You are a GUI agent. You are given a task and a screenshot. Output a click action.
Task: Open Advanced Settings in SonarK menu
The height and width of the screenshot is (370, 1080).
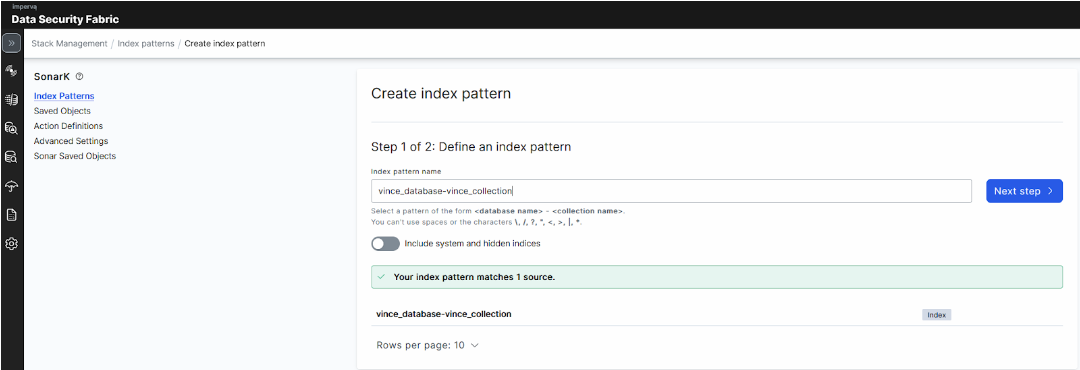tap(71, 141)
